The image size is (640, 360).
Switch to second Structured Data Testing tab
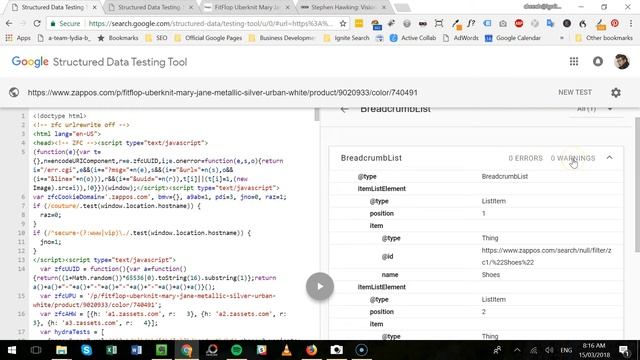click(149, 7)
